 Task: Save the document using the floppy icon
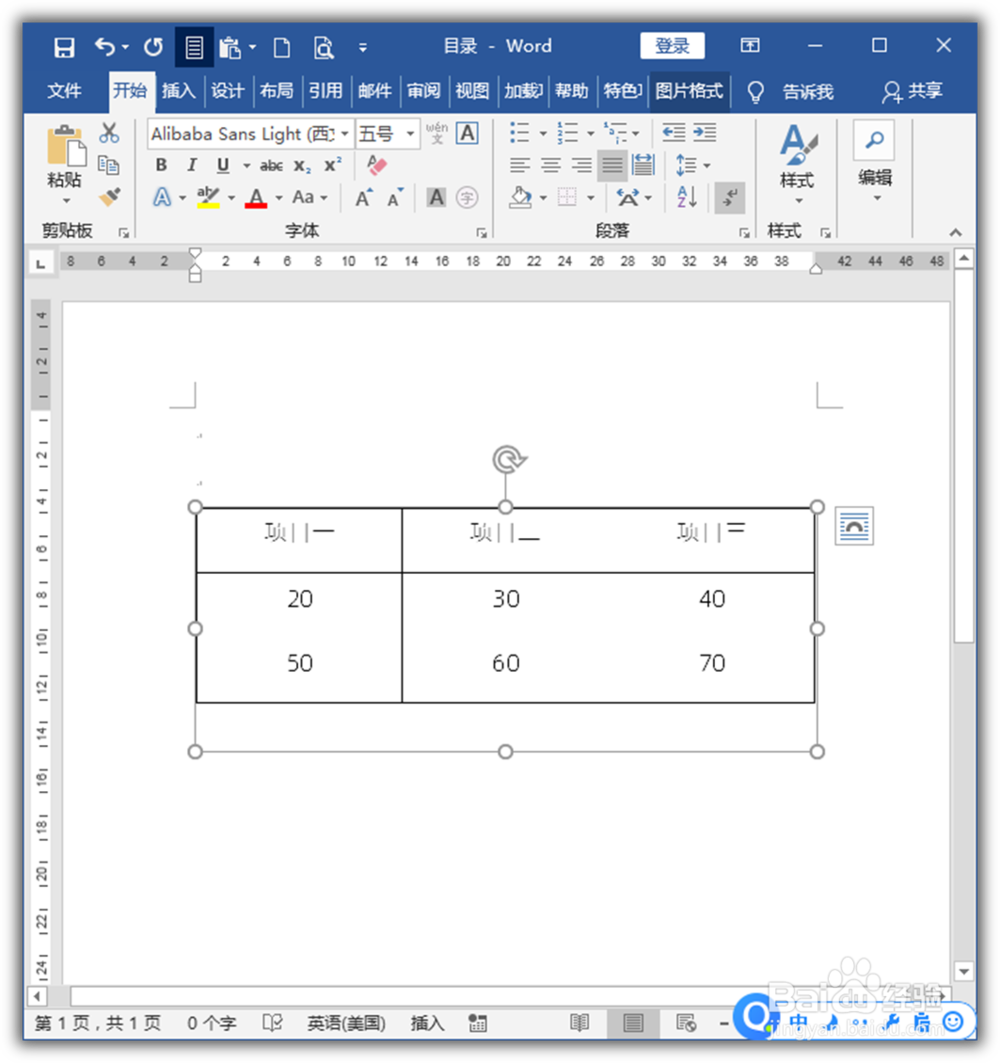click(64, 47)
